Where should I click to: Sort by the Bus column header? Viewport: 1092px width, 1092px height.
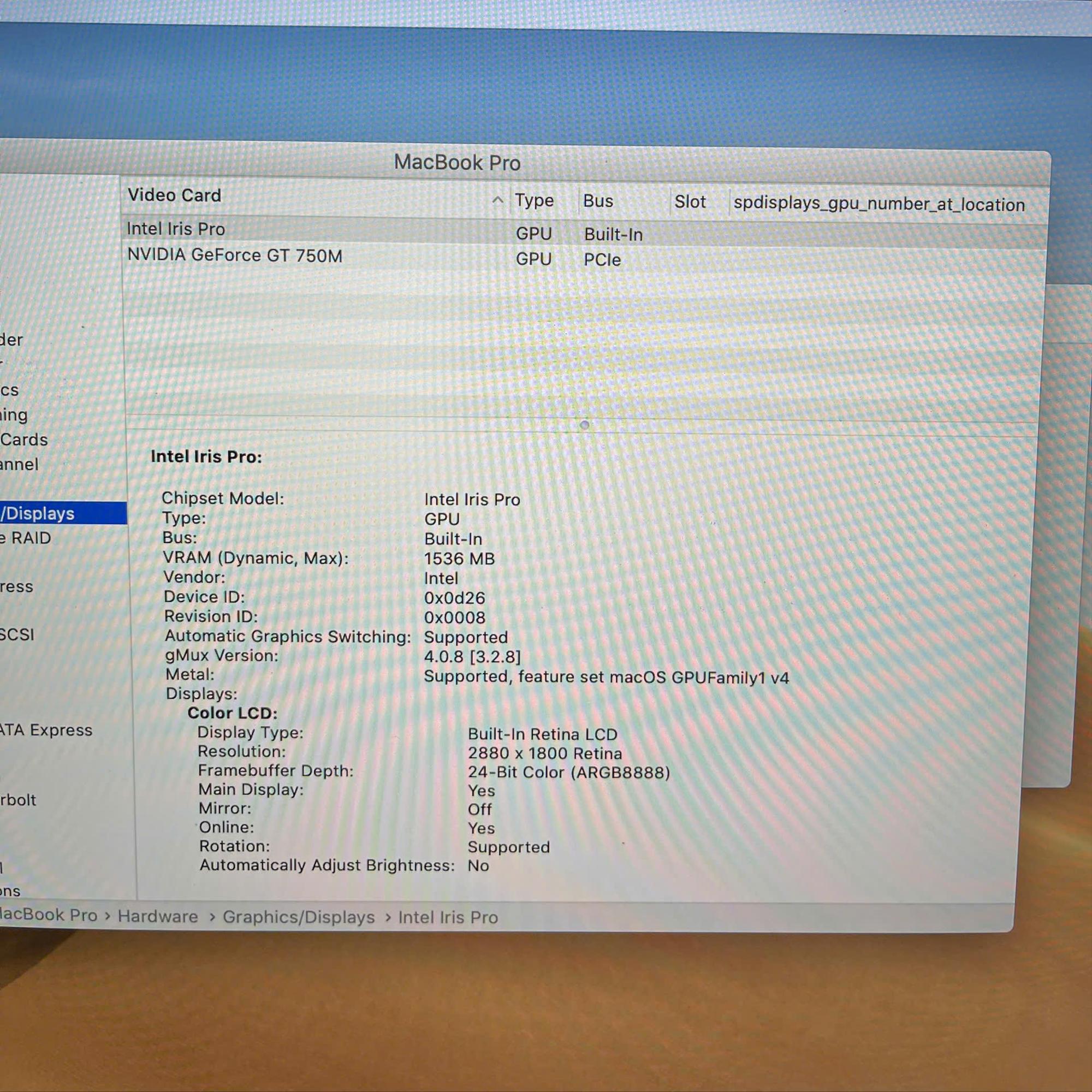598,201
